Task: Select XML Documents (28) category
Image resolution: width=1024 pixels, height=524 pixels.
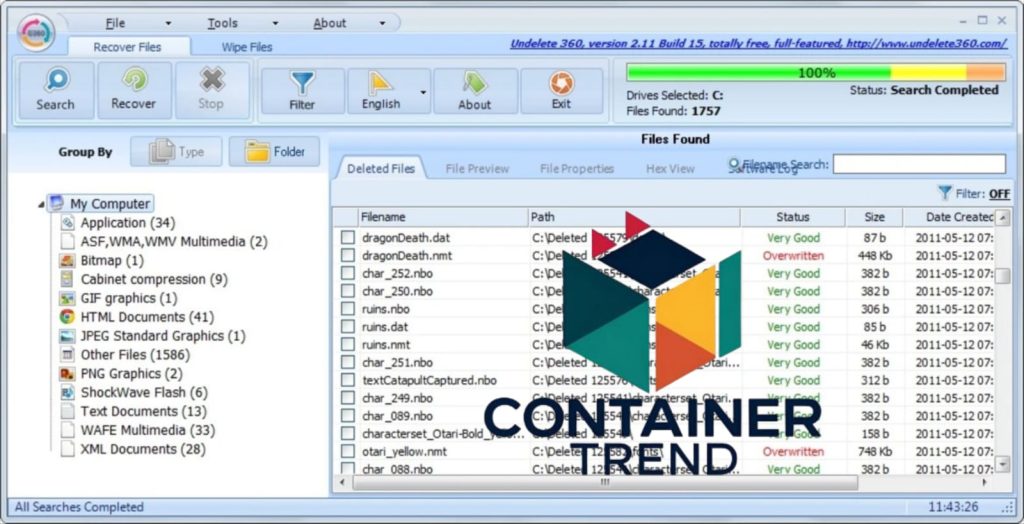Action: 143,450
